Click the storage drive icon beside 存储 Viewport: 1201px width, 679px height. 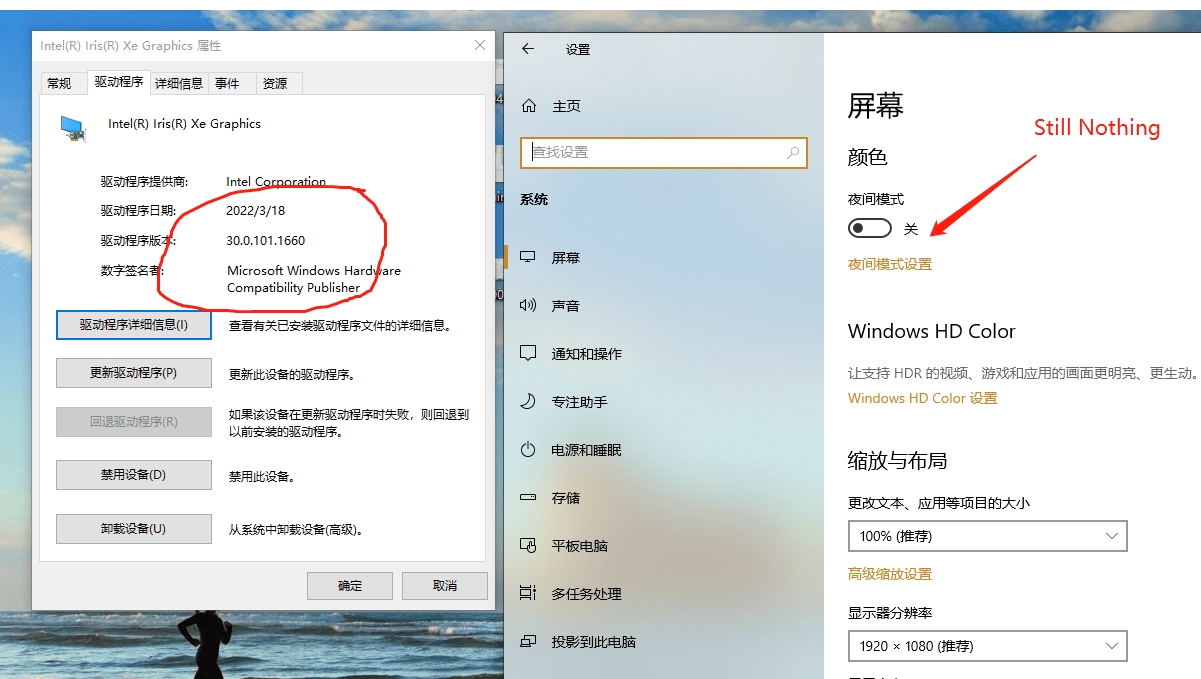[529, 497]
